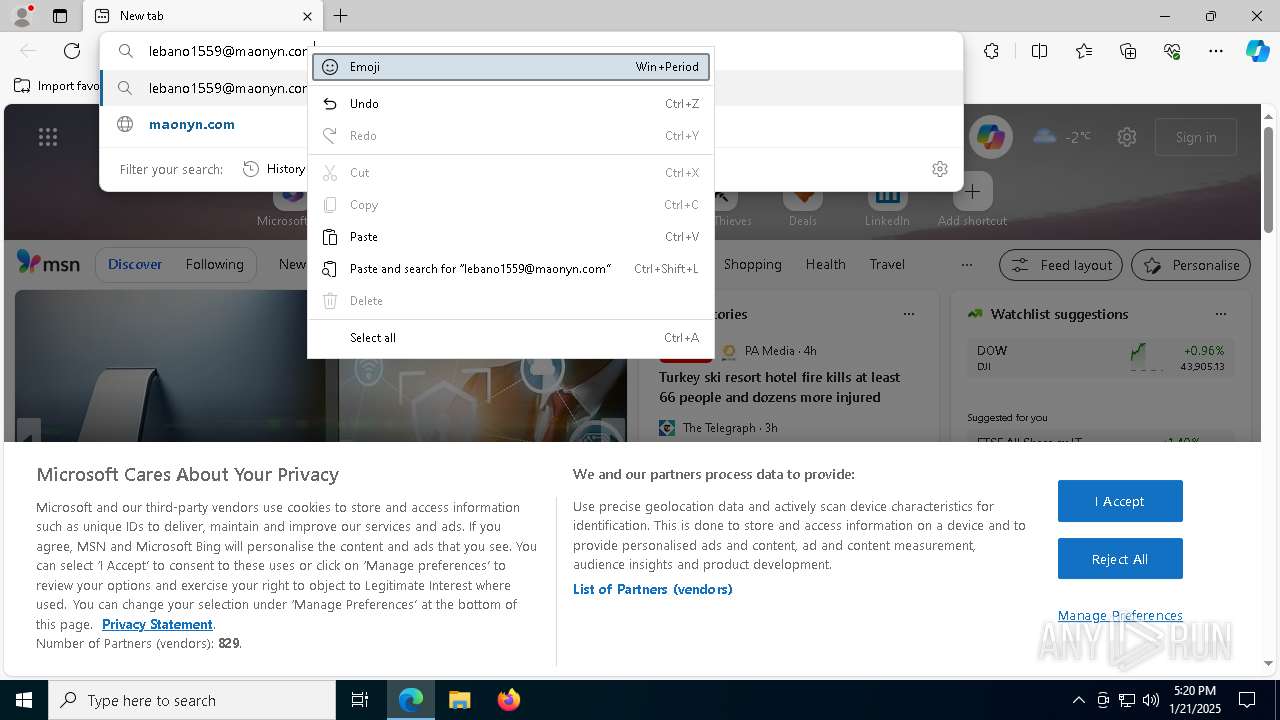Open the taskbar clock and date

click(1195, 700)
